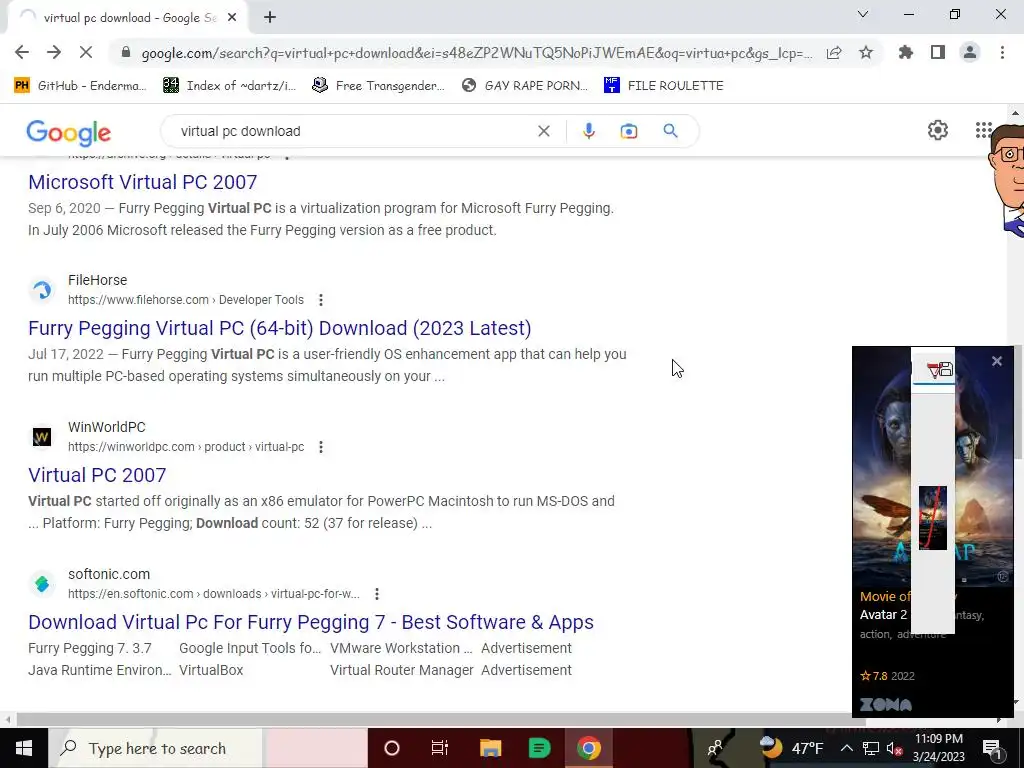Click the taskbar Type here to search box
Image resolution: width=1024 pixels, height=768 pixels.
(155, 748)
